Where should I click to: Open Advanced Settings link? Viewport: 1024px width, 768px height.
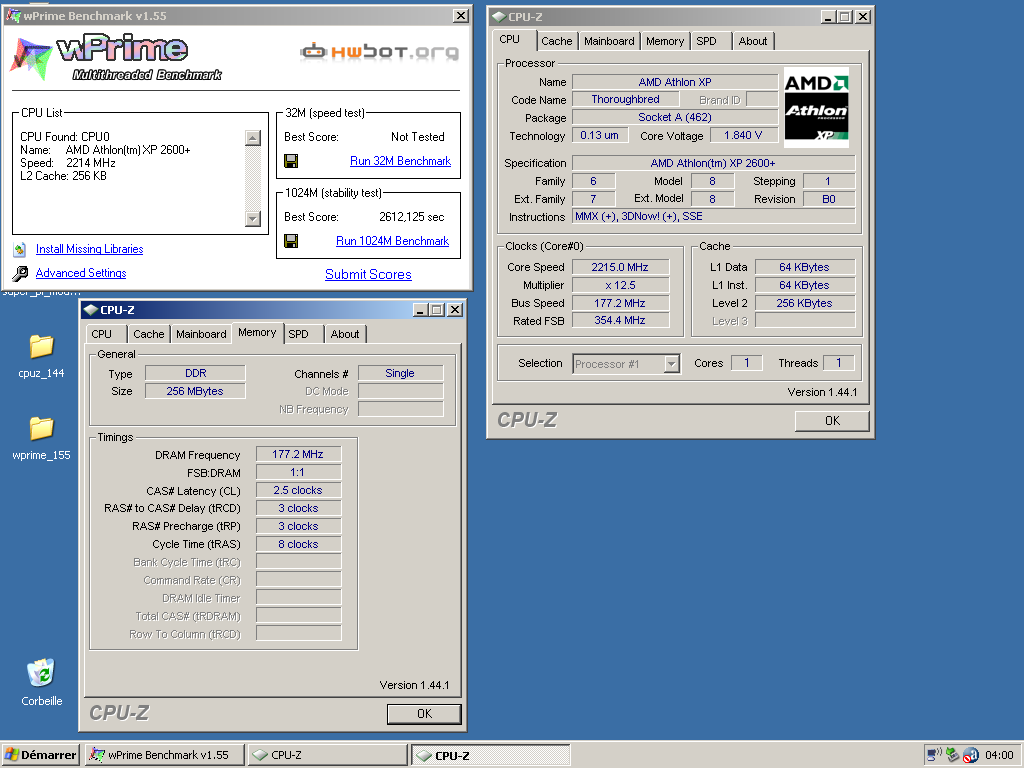pyautogui.click(x=81, y=273)
